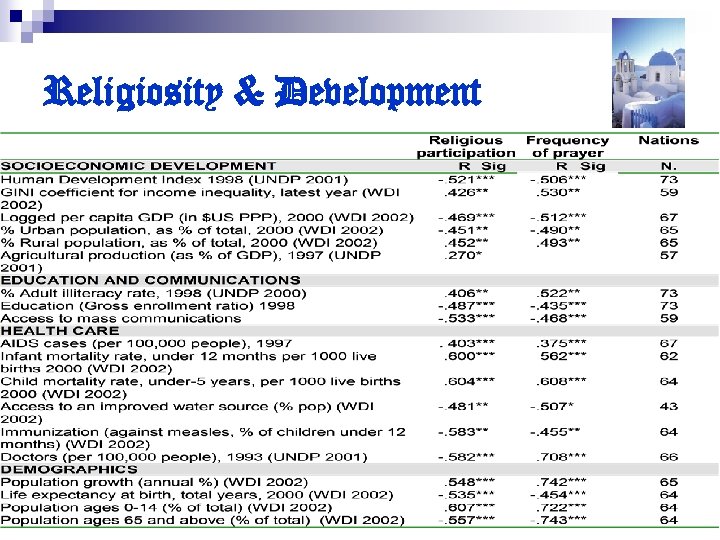Viewport: 720px width, 540px height.
Task: Select 'Human Development Index 1998 (UNDP 2001)' row label
Action: [x=174, y=180]
